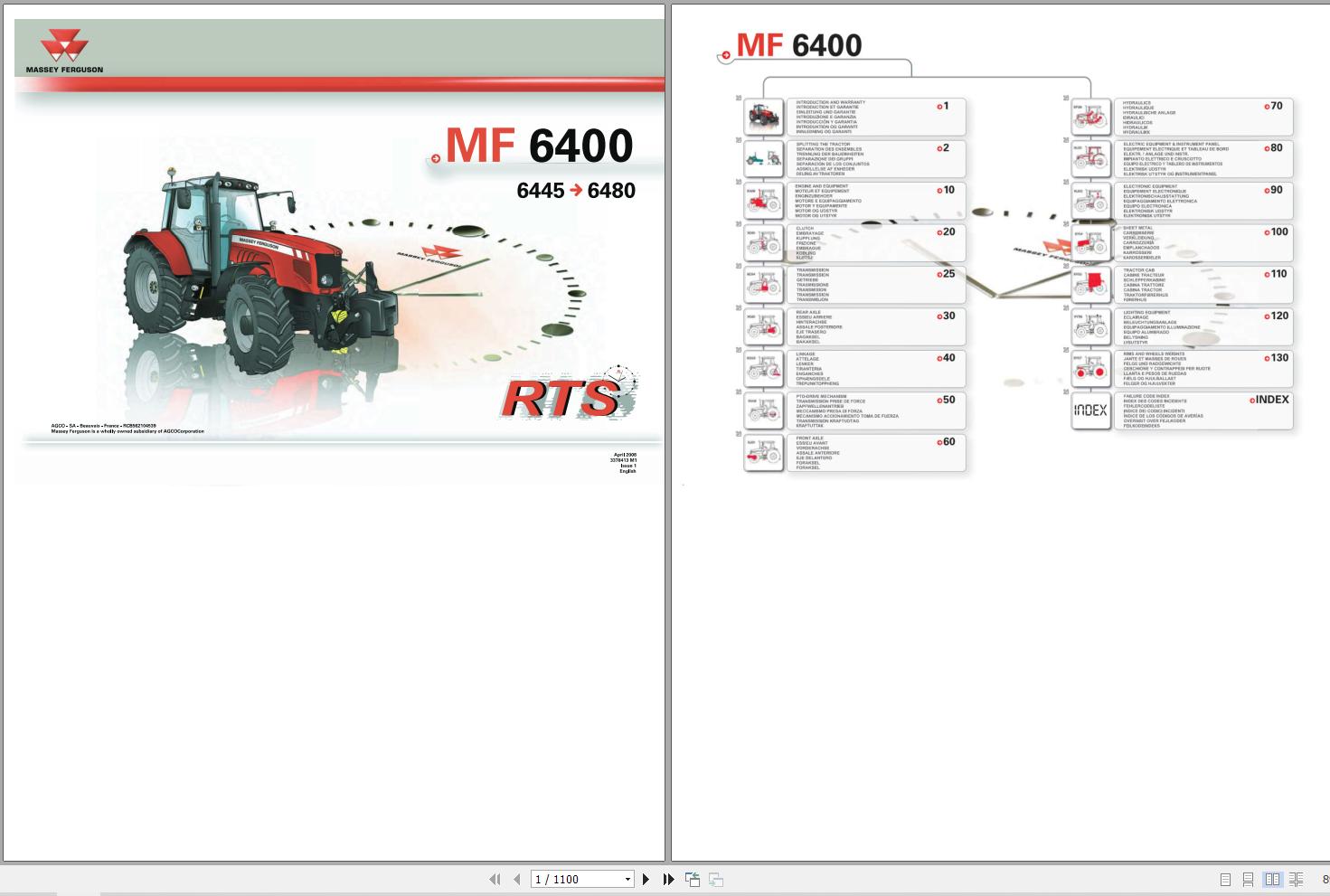Open the INDEX icon box

pyautogui.click(x=1091, y=410)
